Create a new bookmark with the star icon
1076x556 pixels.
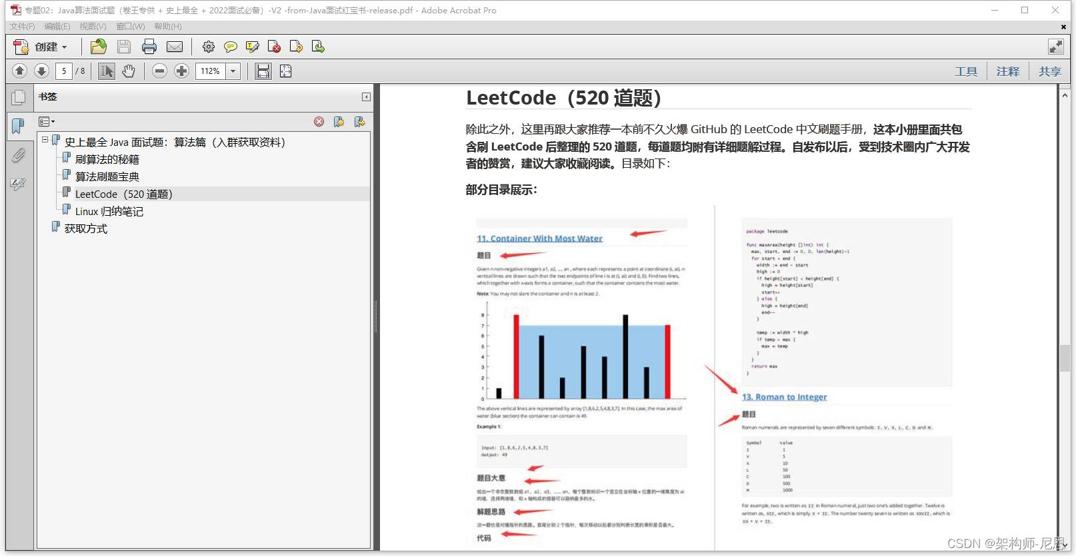click(339, 121)
